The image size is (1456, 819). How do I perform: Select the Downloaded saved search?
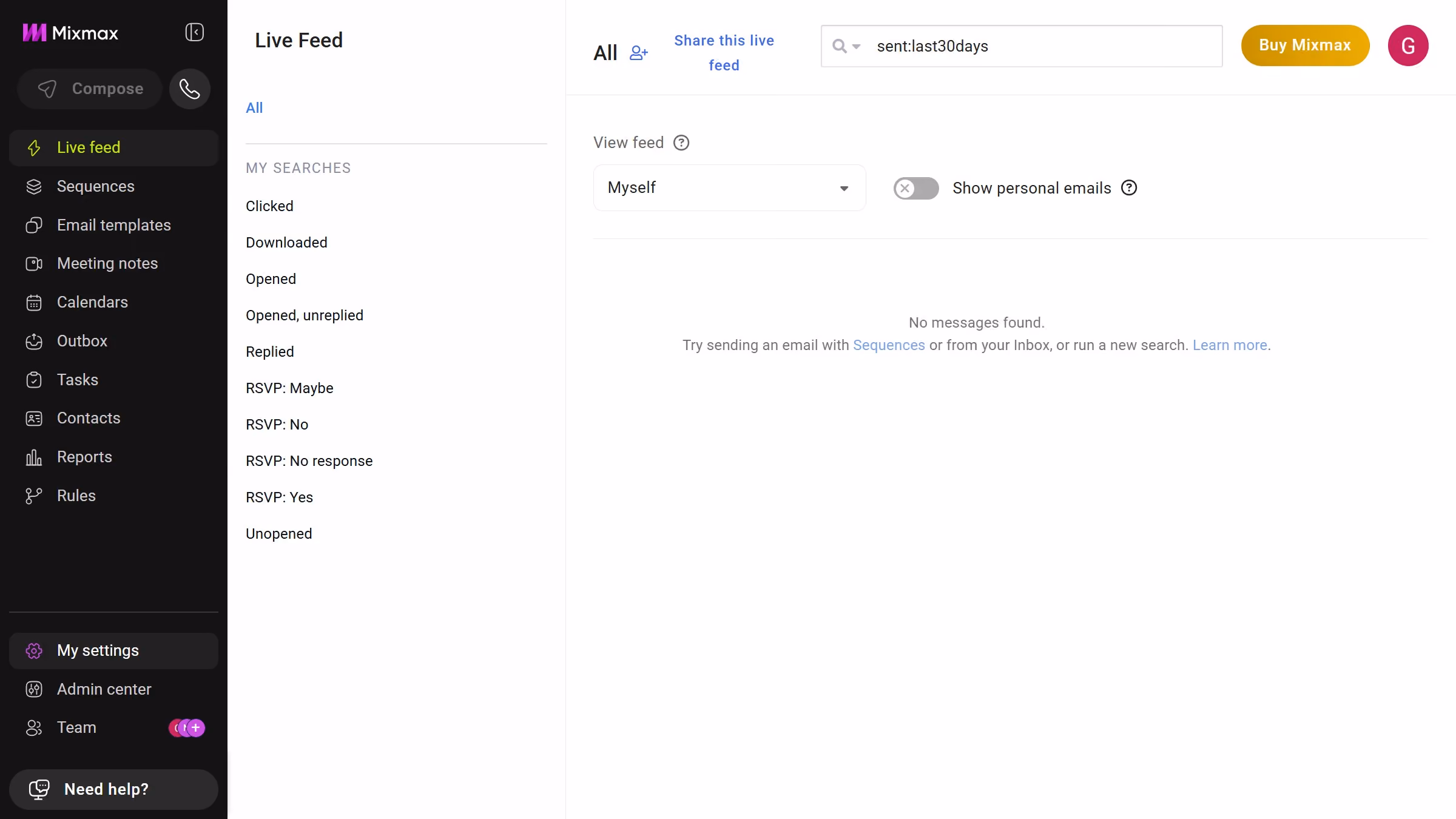tap(286, 243)
